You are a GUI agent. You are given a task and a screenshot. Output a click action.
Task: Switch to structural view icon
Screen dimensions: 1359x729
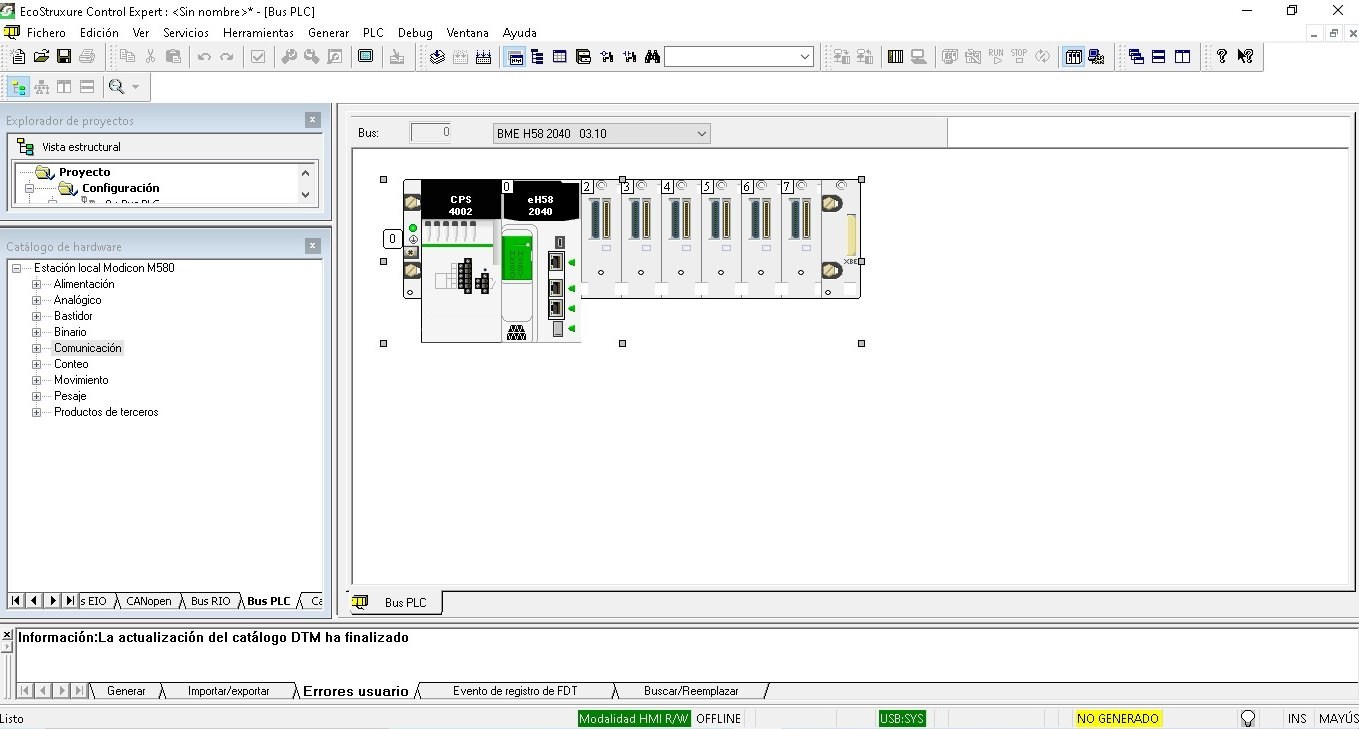point(18,87)
